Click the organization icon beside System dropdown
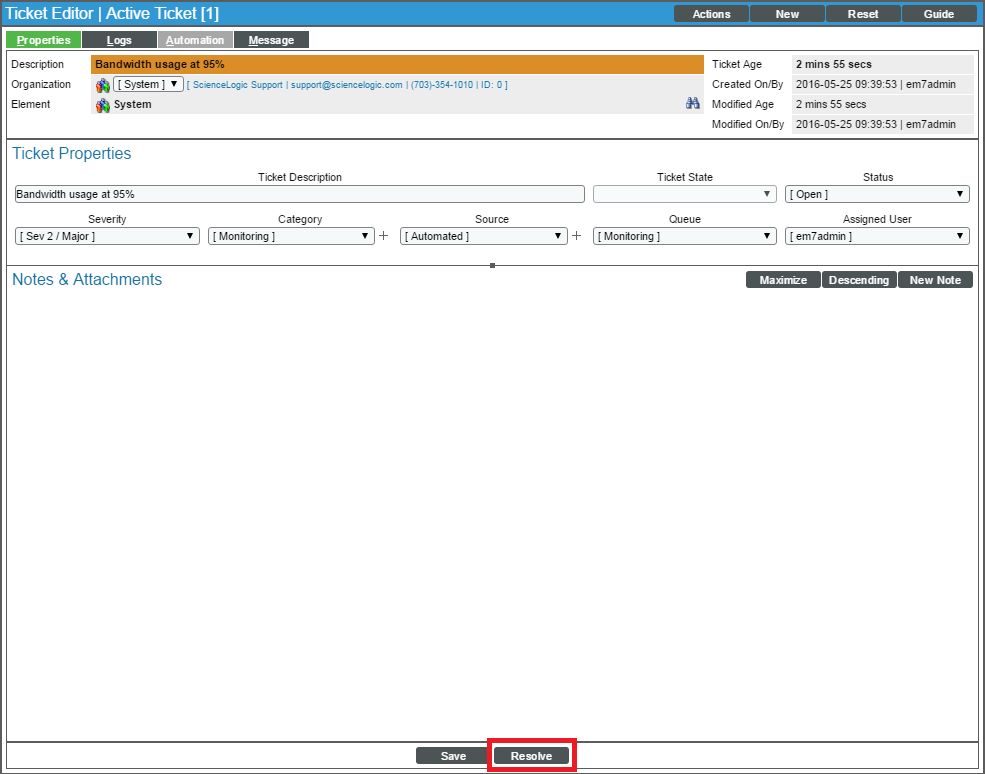Viewport: 985px width, 774px height. pos(103,85)
